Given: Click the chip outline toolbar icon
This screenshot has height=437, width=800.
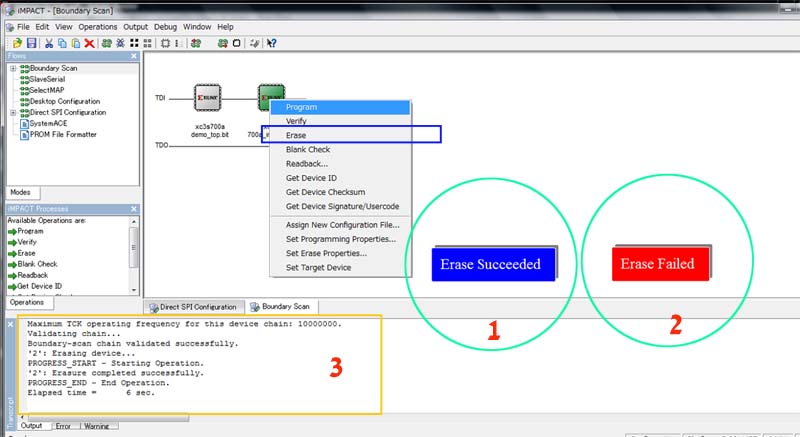Looking at the screenshot, I should pos(165,43).
